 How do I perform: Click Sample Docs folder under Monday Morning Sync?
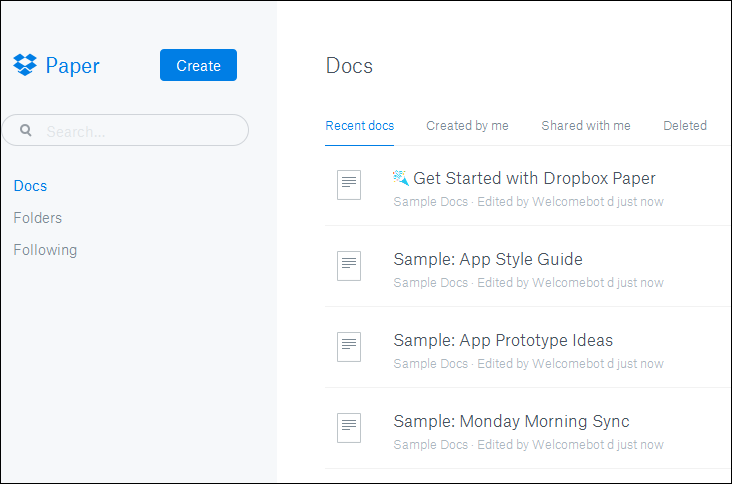click(x=430, y=445)
